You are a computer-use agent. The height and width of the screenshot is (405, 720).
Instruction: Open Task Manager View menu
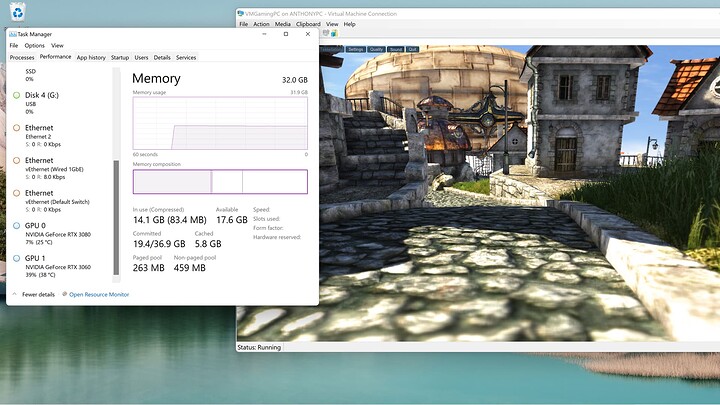(x=57, y=45)
